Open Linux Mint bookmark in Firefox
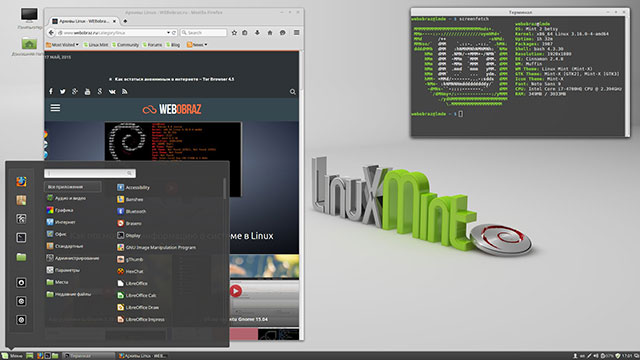 pos(96,44)
